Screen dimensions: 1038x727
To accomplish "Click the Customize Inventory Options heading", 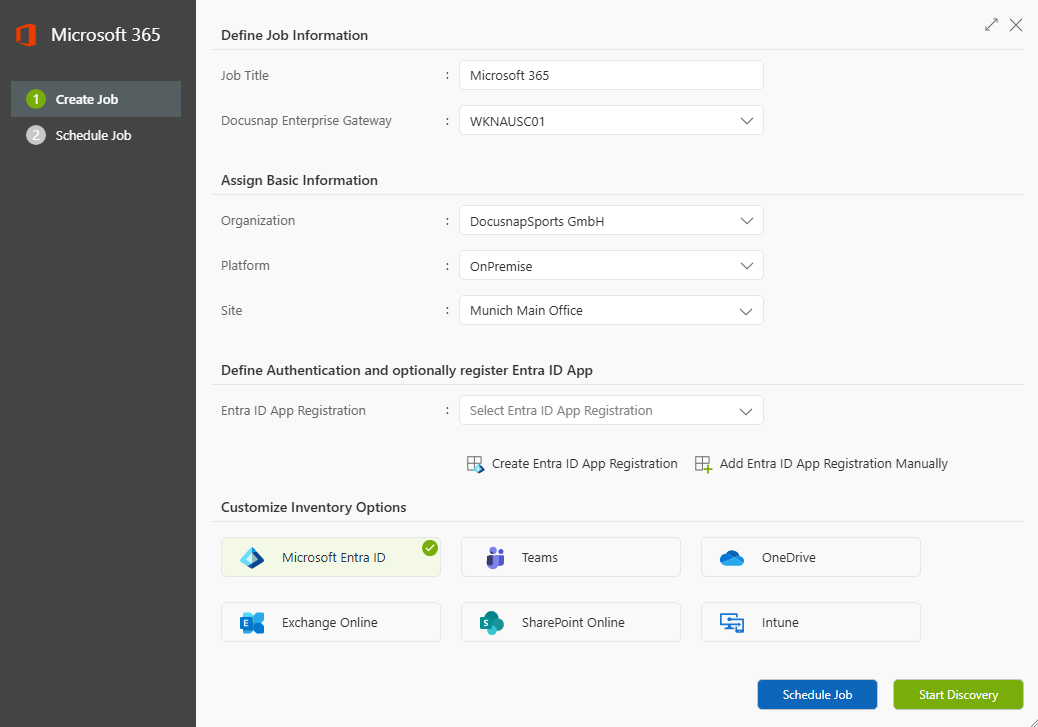I will click(314, 508).
